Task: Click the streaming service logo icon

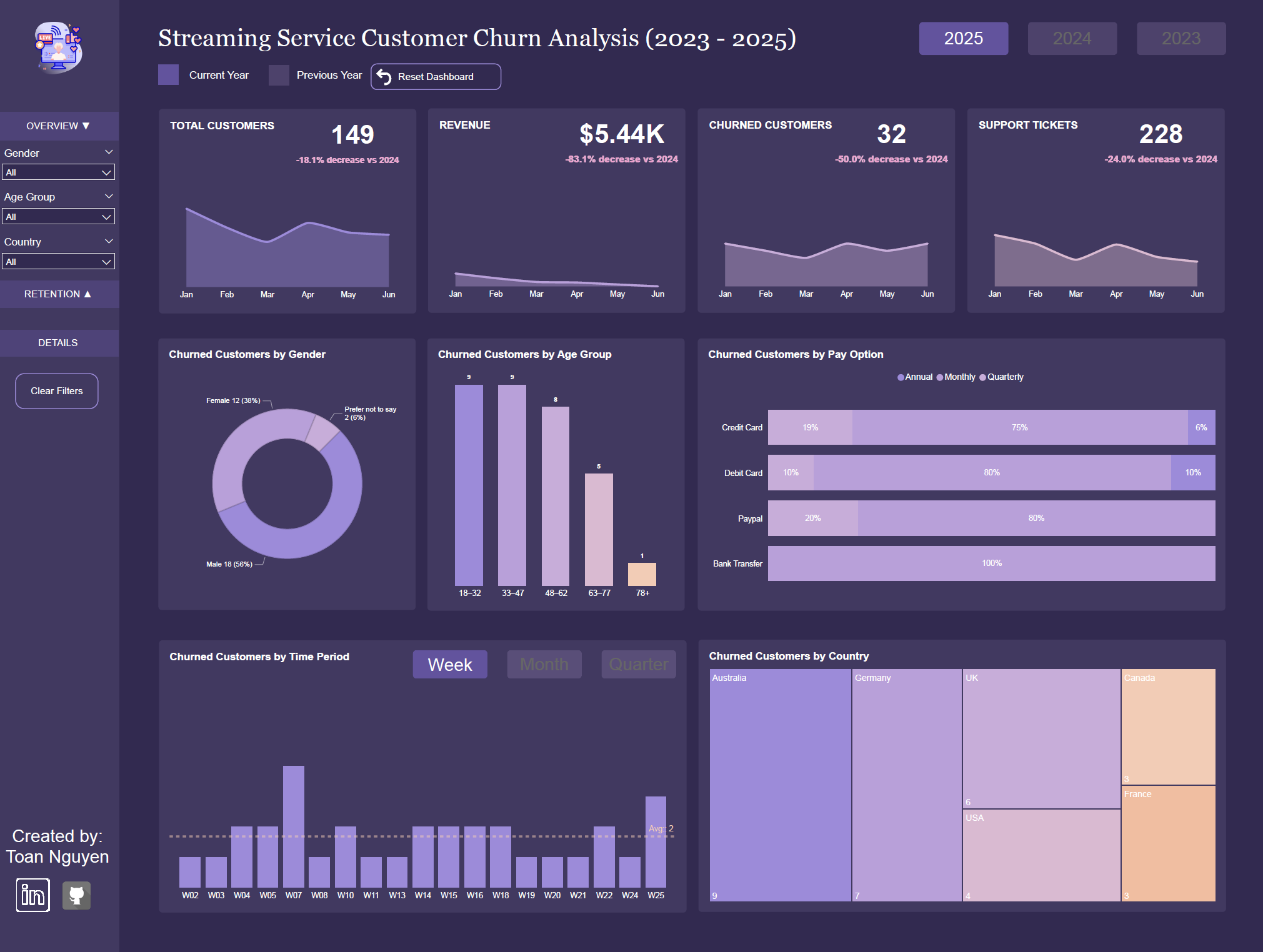Action: pyautogui.click(x=58, y=47)
